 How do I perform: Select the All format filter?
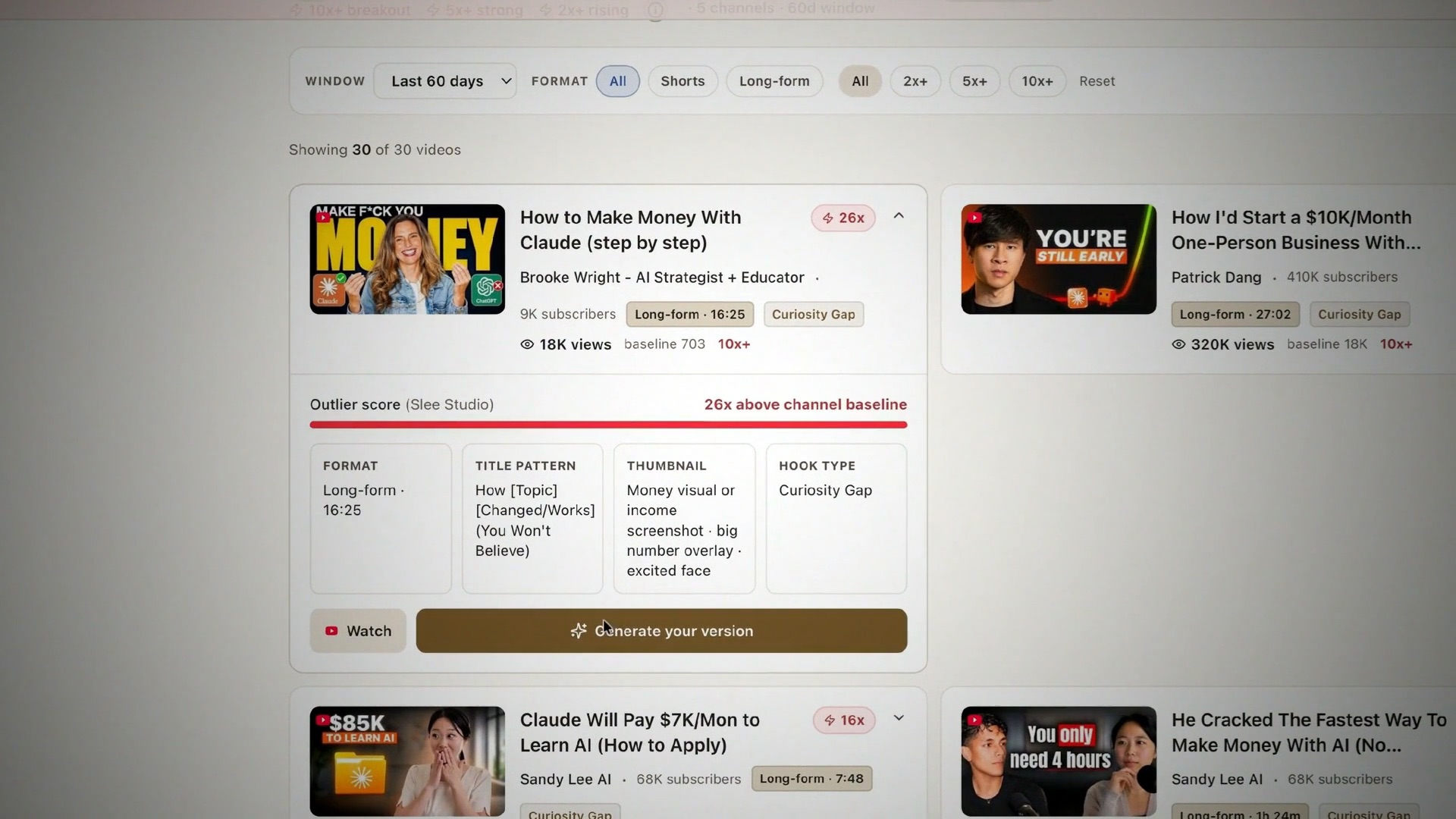pyautogui.click(x=617, y=81)
